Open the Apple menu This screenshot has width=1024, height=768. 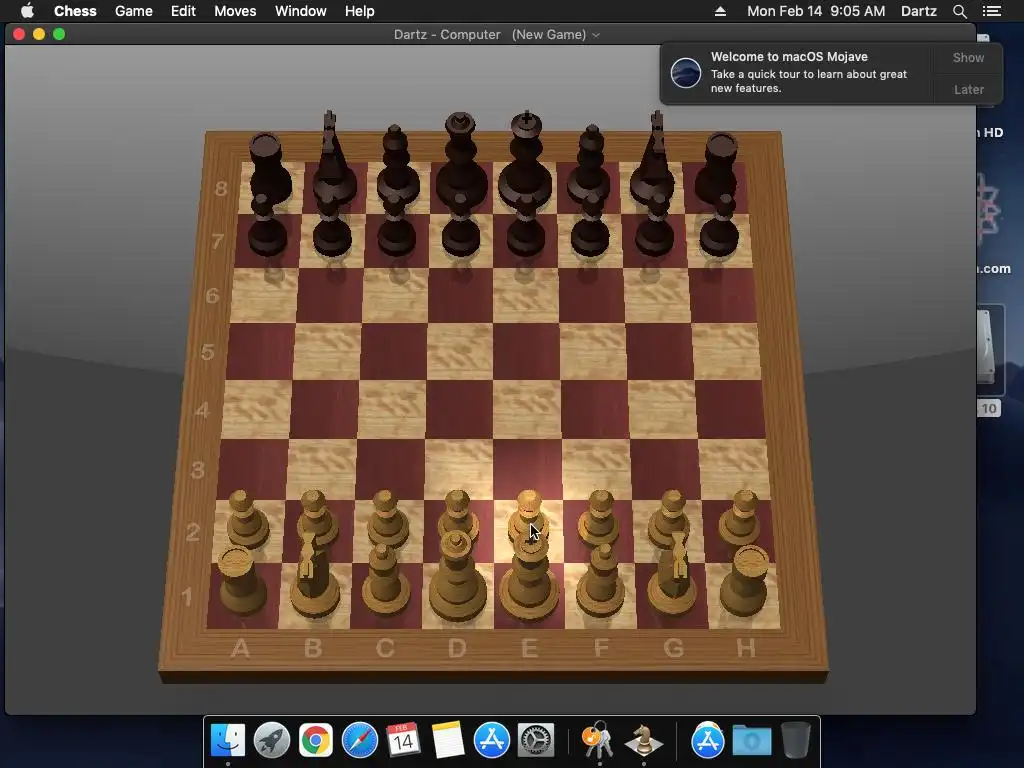tap(27, 11)
